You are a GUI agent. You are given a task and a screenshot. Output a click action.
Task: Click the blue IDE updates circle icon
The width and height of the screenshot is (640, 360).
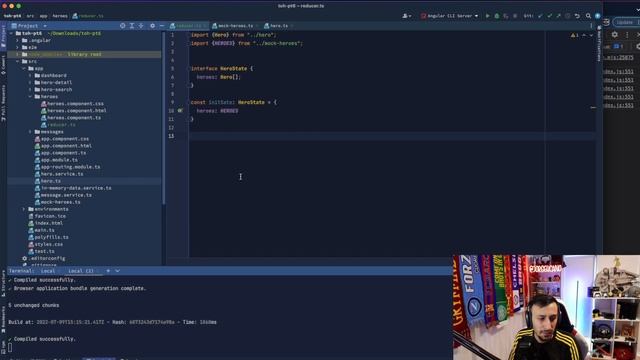point(598,16)
